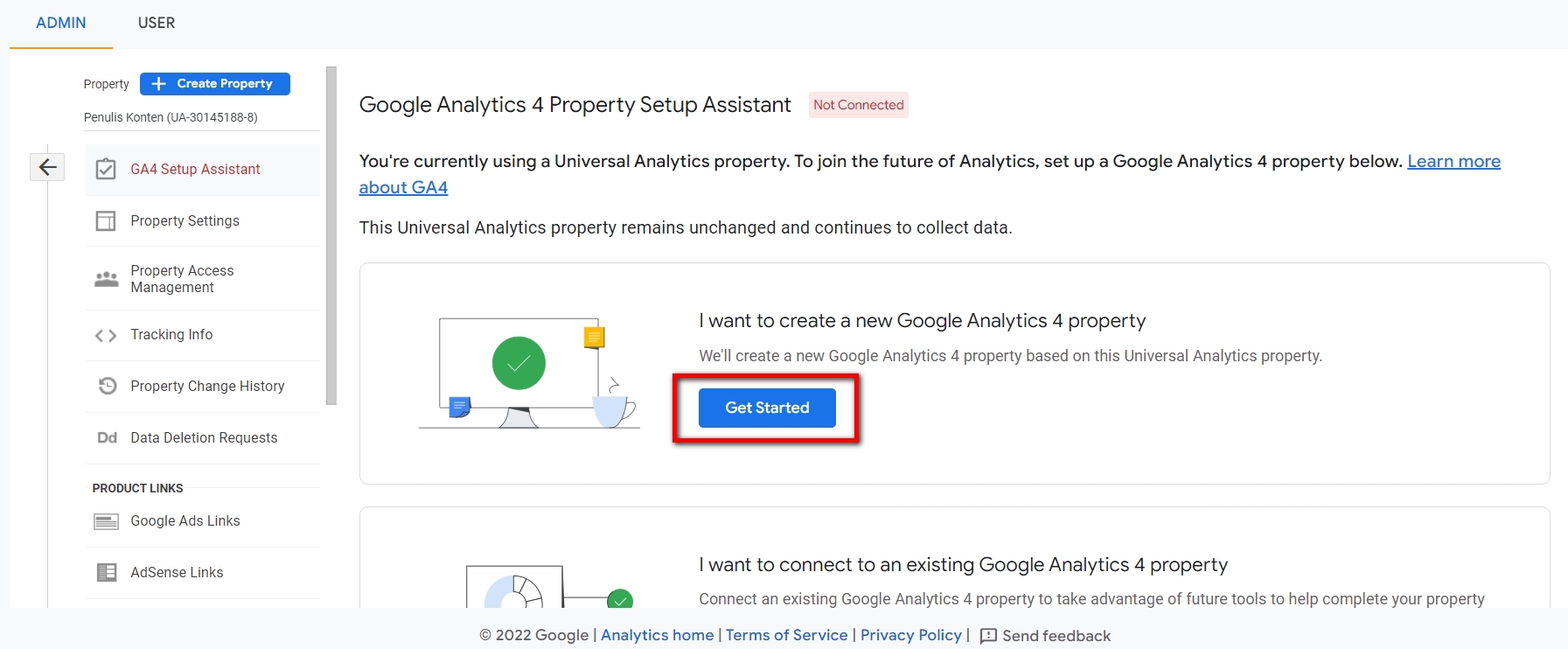Click the Property Change History clock icon

coord(107,386)
